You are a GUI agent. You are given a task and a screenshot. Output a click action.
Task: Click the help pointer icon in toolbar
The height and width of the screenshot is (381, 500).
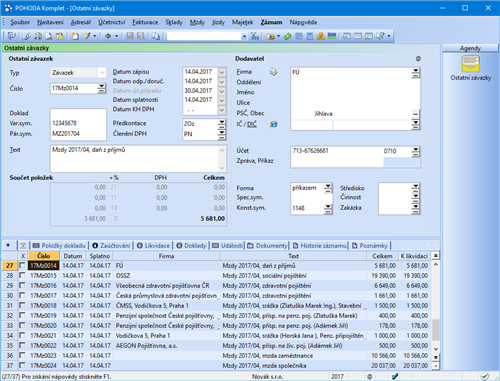[380, 36]
